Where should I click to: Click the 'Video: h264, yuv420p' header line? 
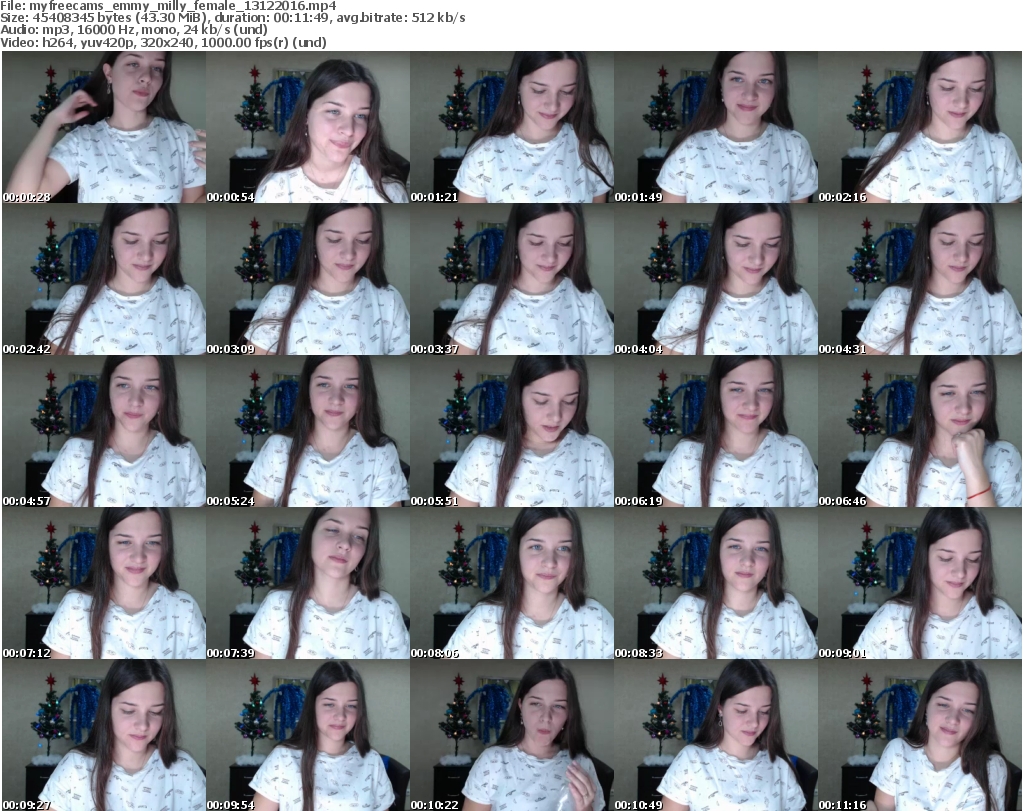click(x=163, y=42)
